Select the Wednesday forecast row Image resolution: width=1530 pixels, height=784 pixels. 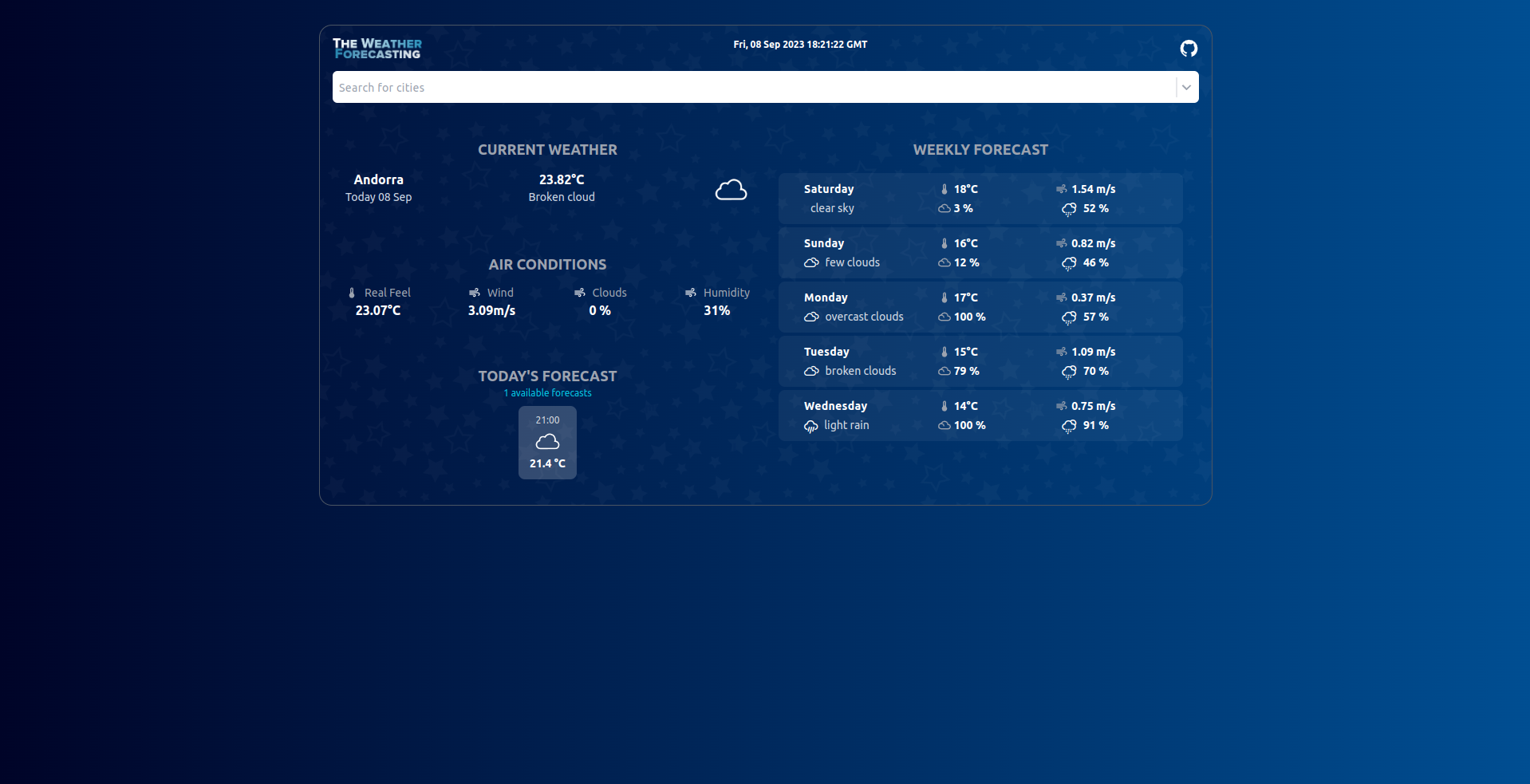click(980, 416)
